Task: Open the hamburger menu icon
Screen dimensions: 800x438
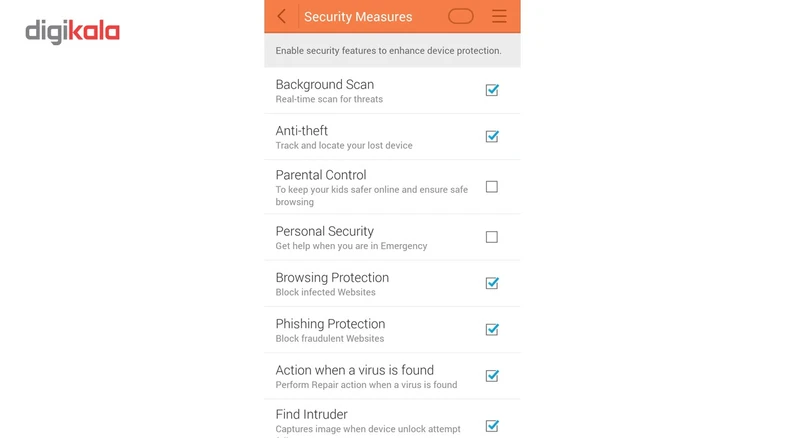Action: point(499,16)
